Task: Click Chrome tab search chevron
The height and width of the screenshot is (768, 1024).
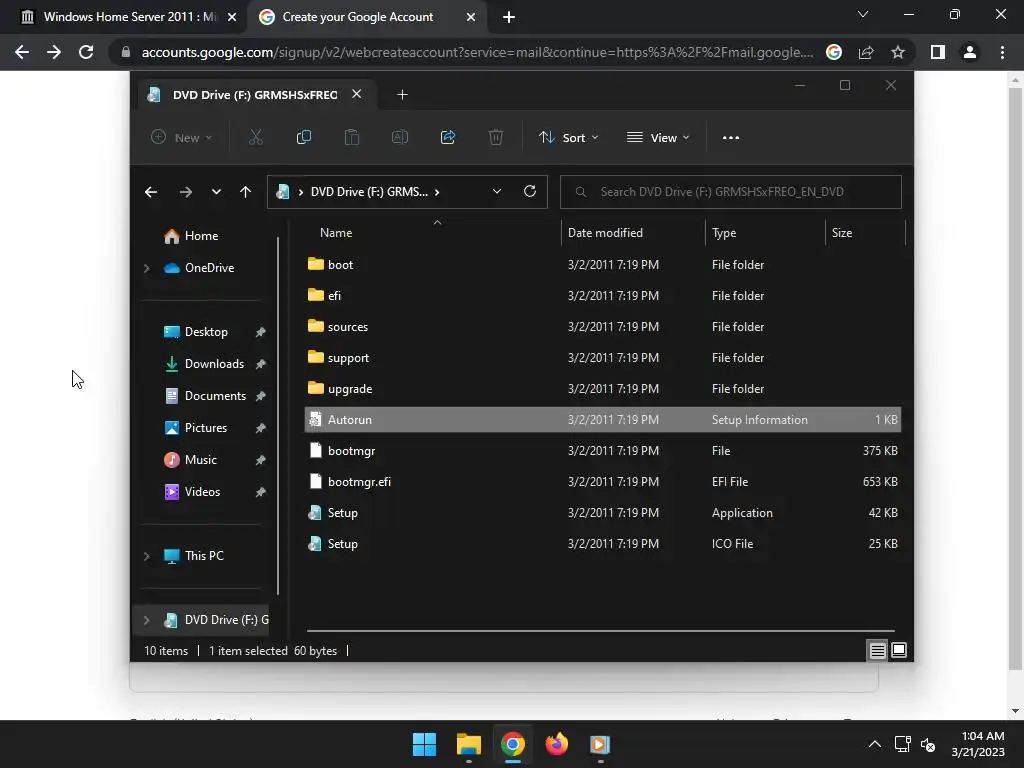Action: tap(863, 14)
